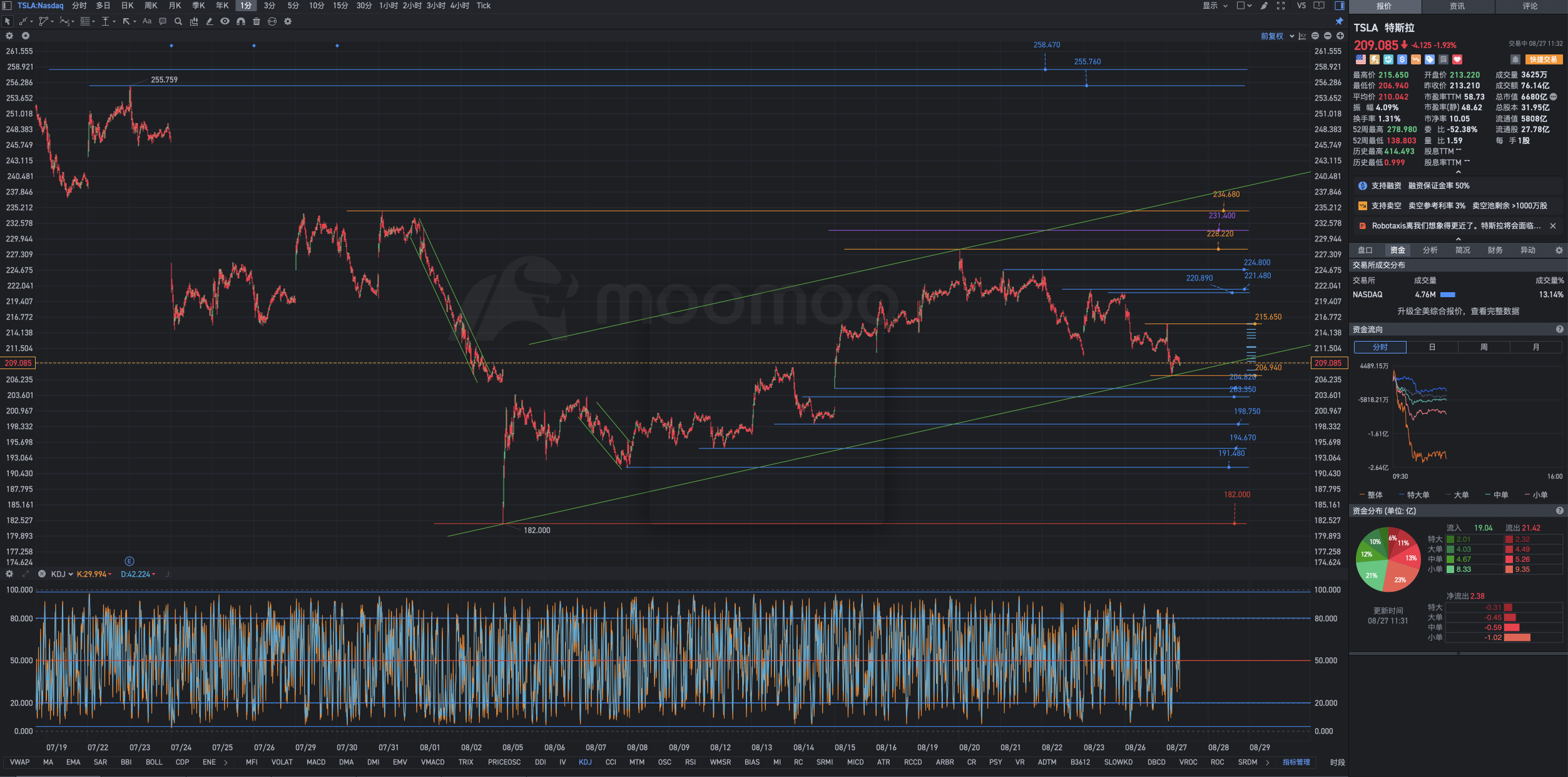The width and height of the screenshot is (1568, 777).
Task: Click the paintbrush theme icon
Action: 1264,6
